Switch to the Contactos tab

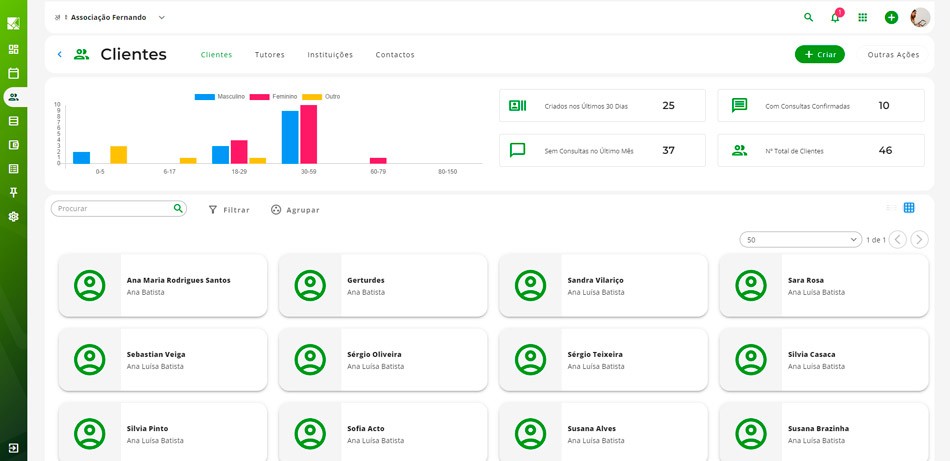click(395, 55)
